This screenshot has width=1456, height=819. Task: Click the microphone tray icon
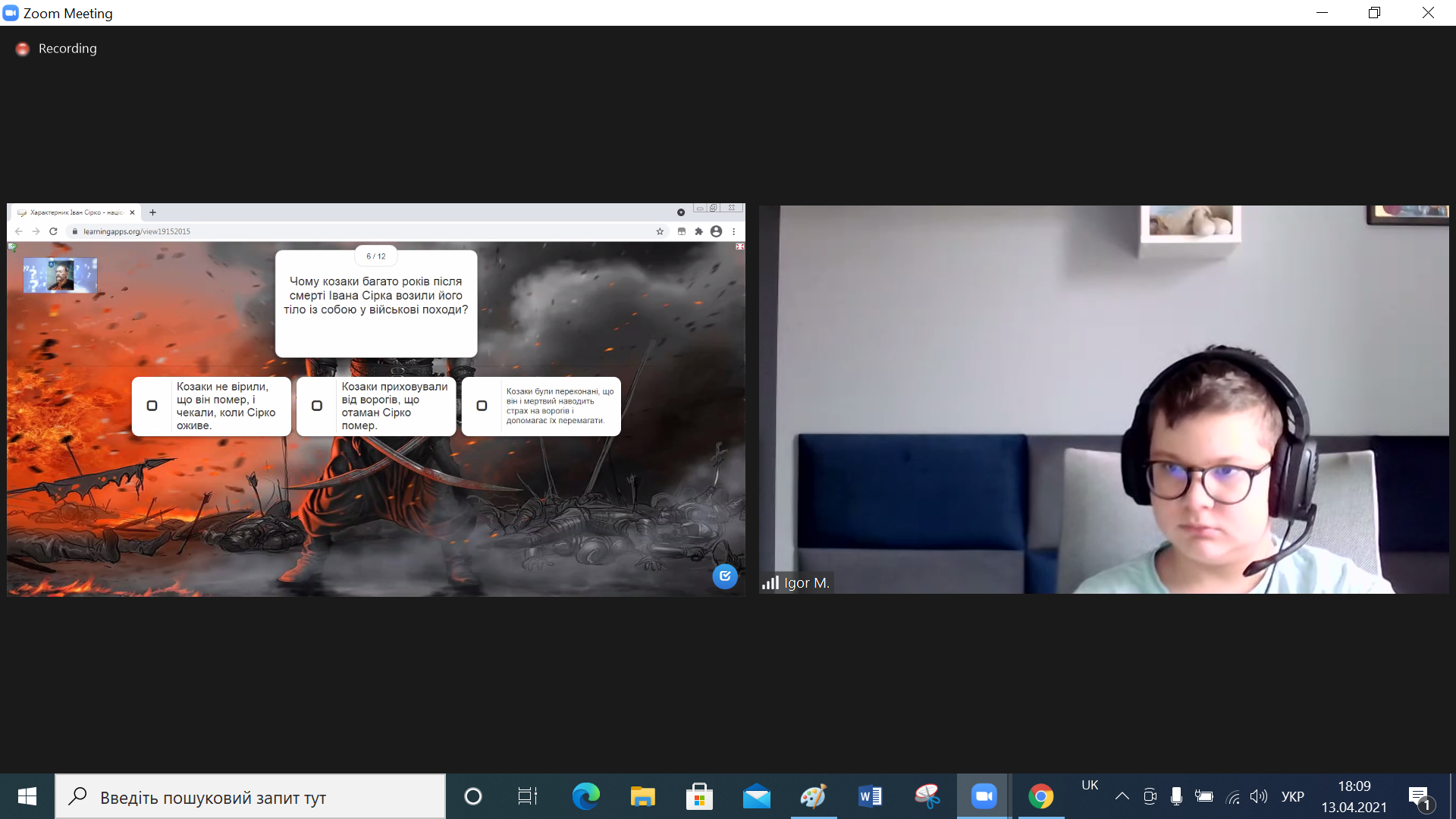coord(1176,796)
